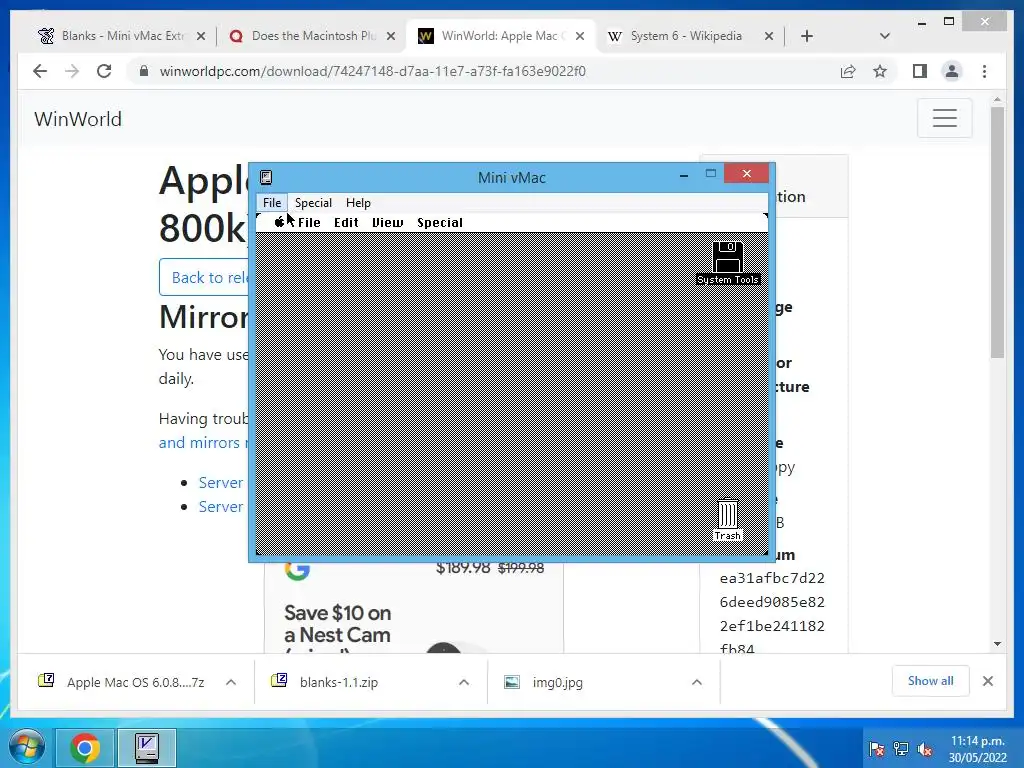The height and width of the screenshot is (768, 1024).
Task: Open the Mini vMac Help menu
Action: [x=358, y=202]
